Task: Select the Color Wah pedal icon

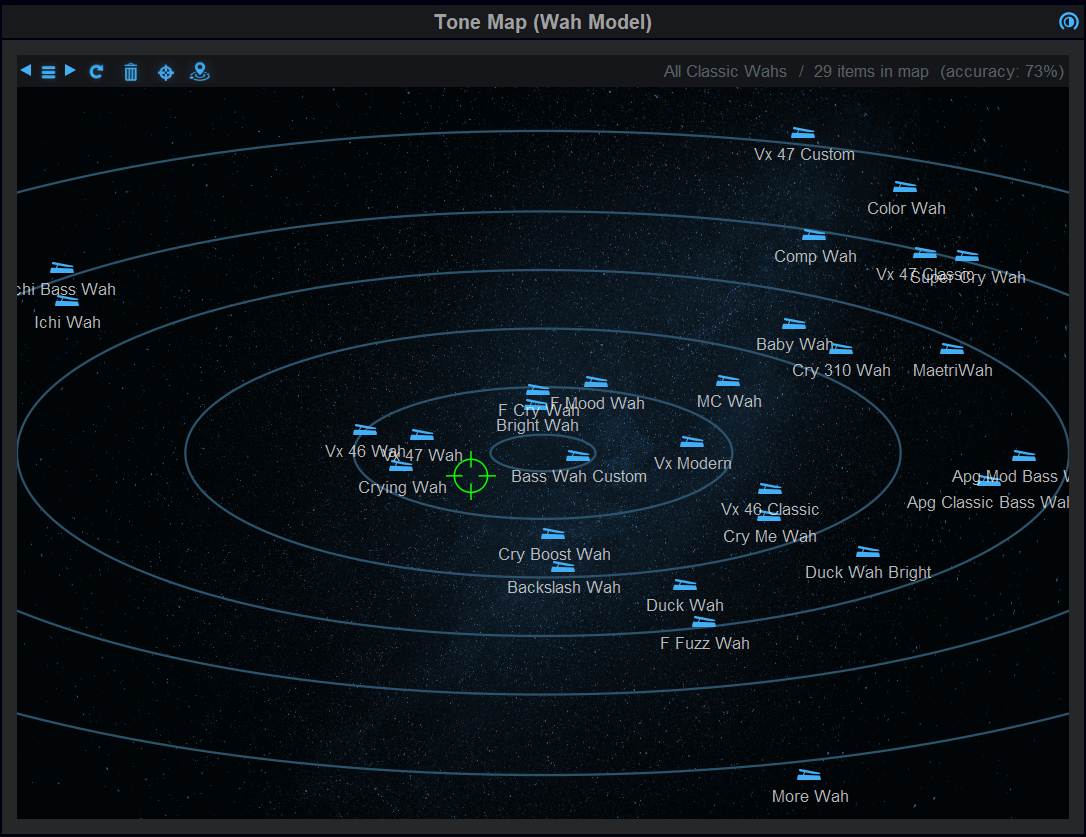Action: click(905, 188)
